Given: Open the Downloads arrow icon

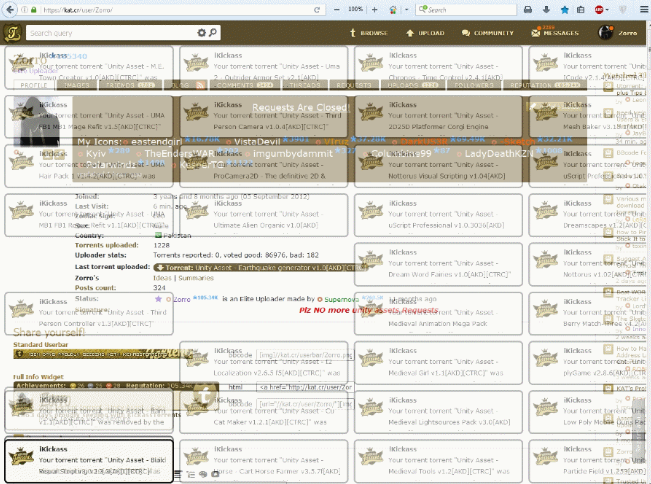Looking at the screenshot, I should pos(546,10).
